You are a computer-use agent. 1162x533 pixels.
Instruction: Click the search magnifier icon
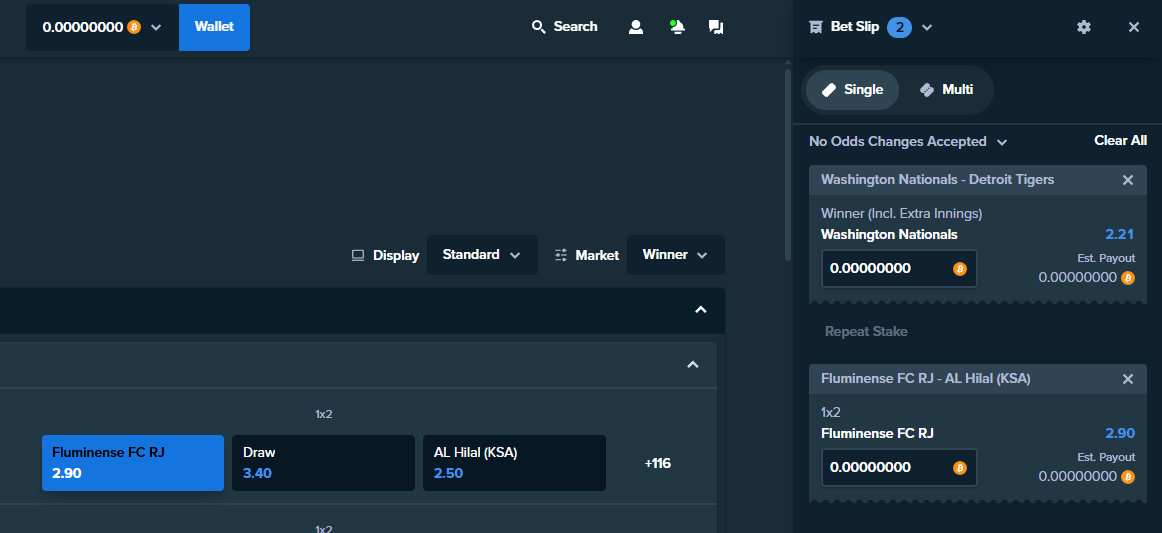click(x=539, y=27)
